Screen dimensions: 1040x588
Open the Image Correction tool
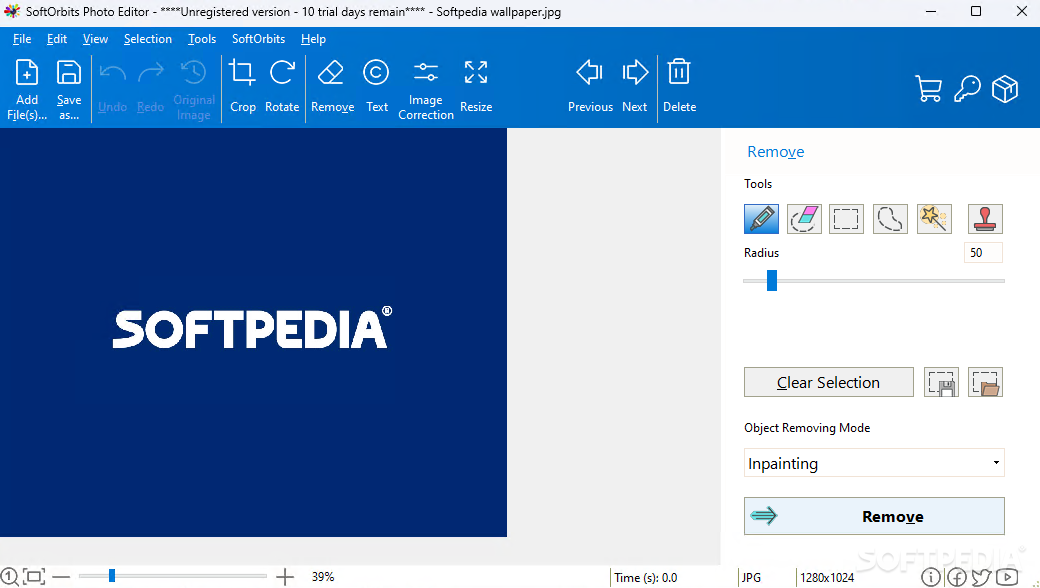pos(426,88)
